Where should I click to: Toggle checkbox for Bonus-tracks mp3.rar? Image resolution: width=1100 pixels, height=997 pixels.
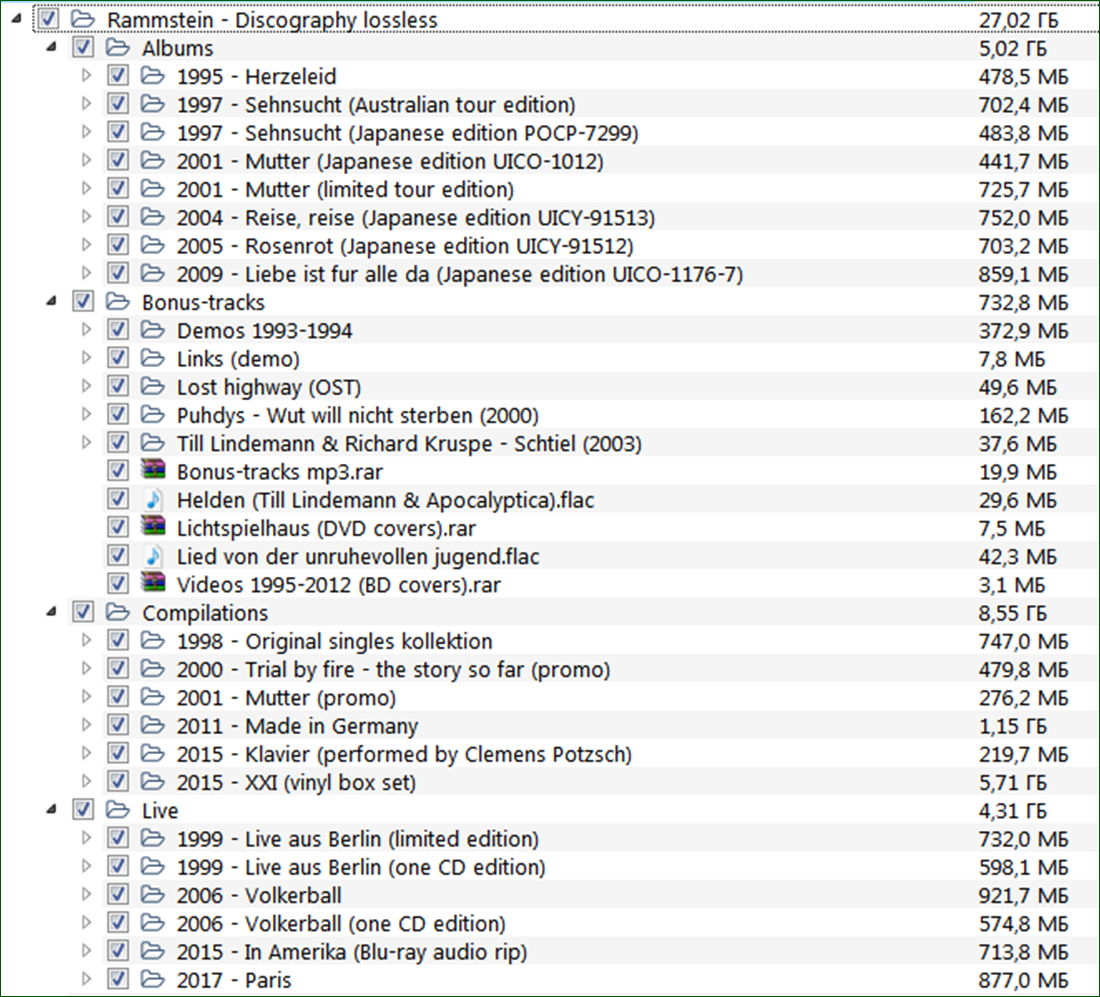(x=118, y=471)
